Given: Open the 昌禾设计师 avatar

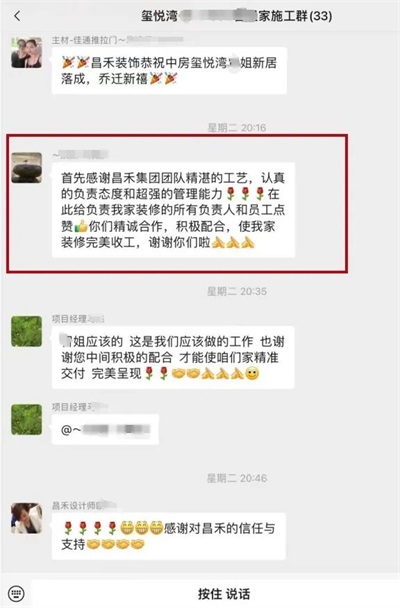Looking at the screenshot, I should click(x=26, y=518).
